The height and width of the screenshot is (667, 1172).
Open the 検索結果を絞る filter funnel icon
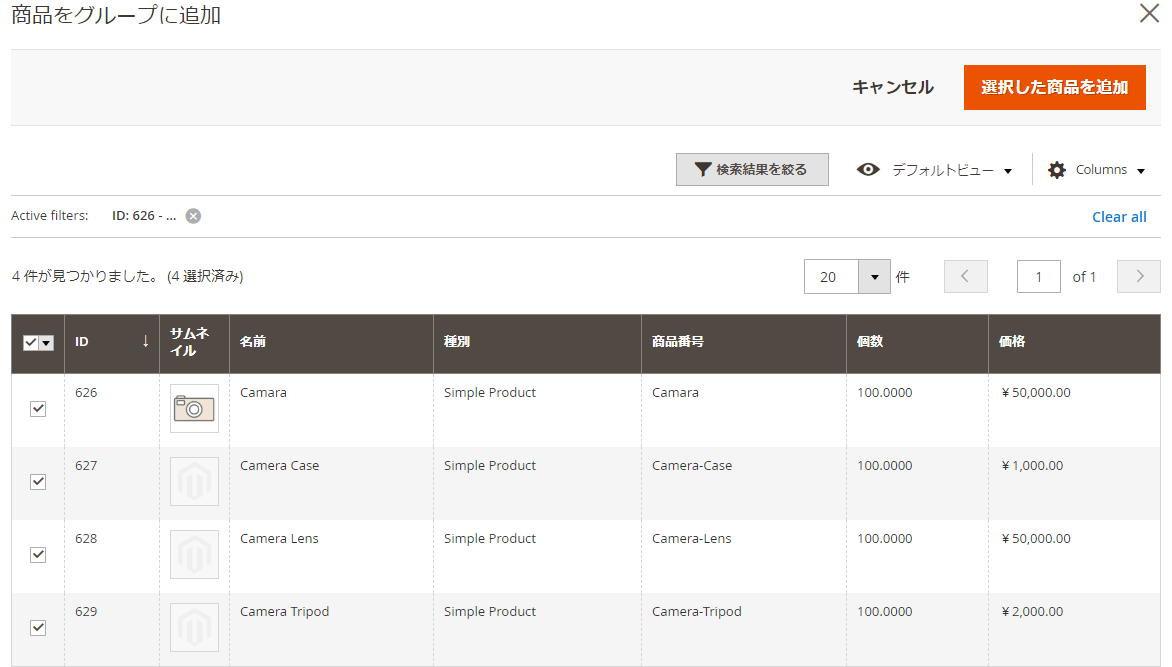pos(703,169)
